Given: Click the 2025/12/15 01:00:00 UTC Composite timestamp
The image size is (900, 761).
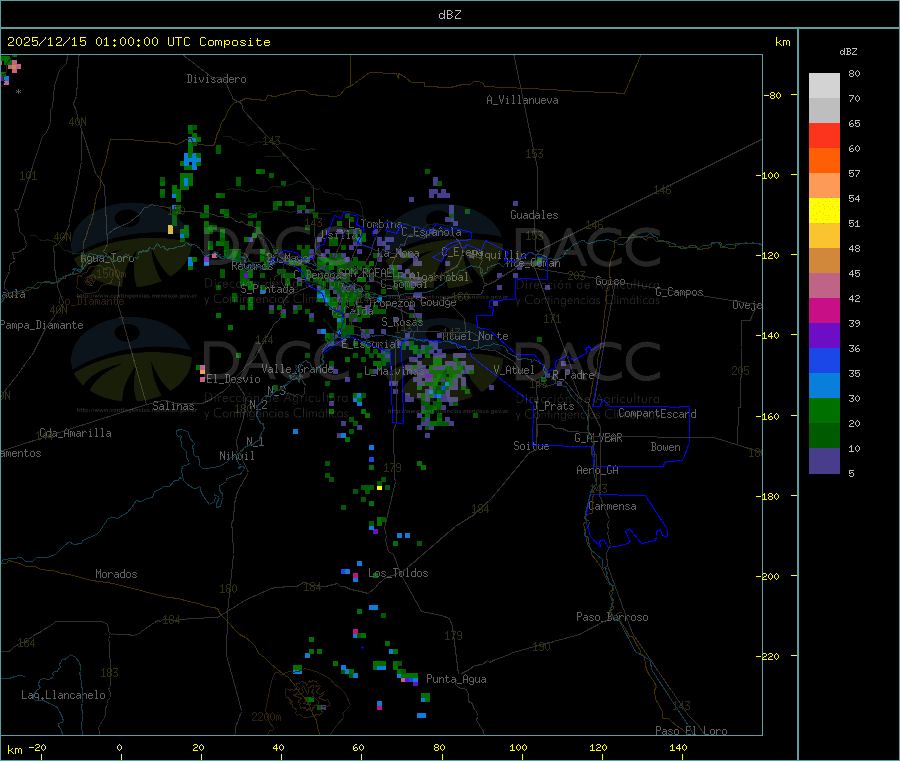Looking at the screenshot, I should pos(138,42).
